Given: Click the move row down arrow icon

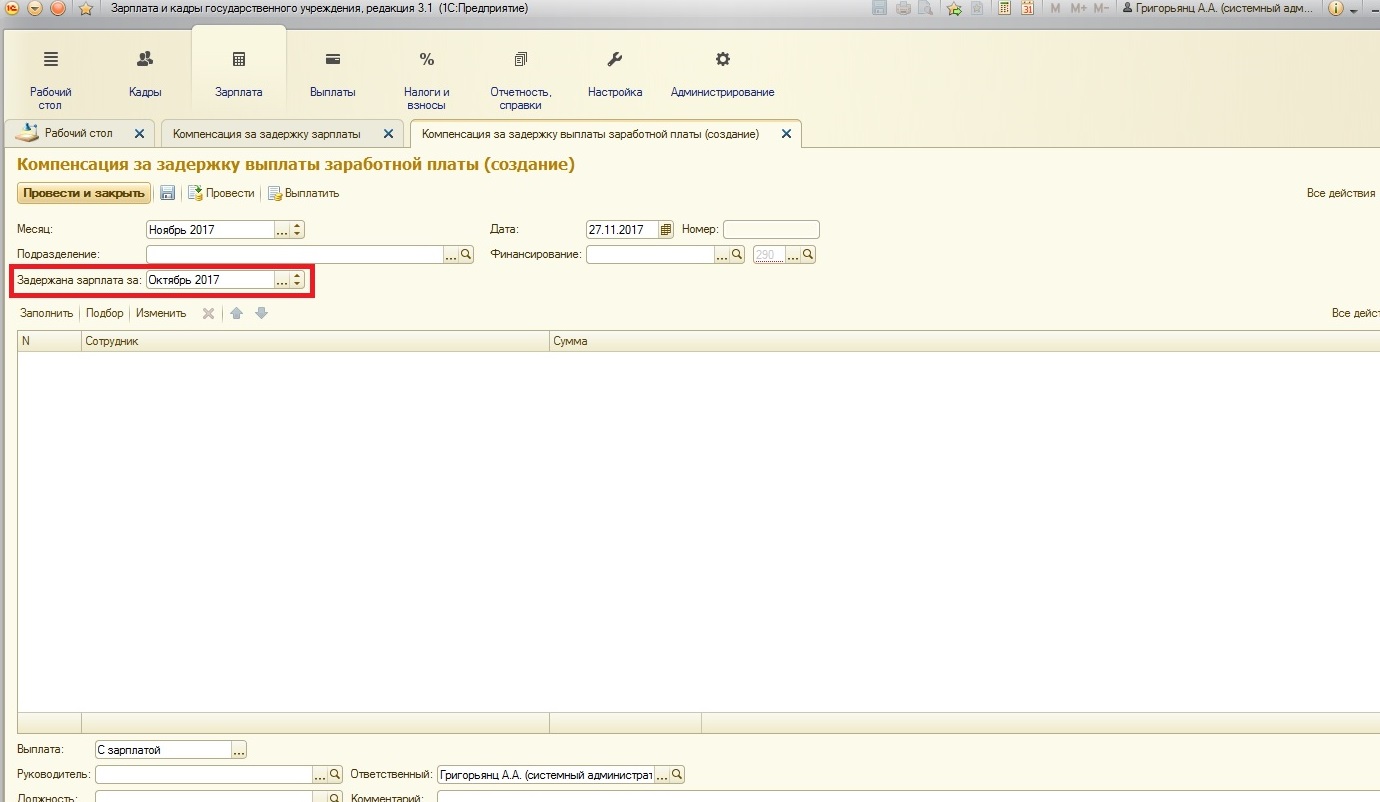Looking at the screenshot, I should tap(261, 313).
